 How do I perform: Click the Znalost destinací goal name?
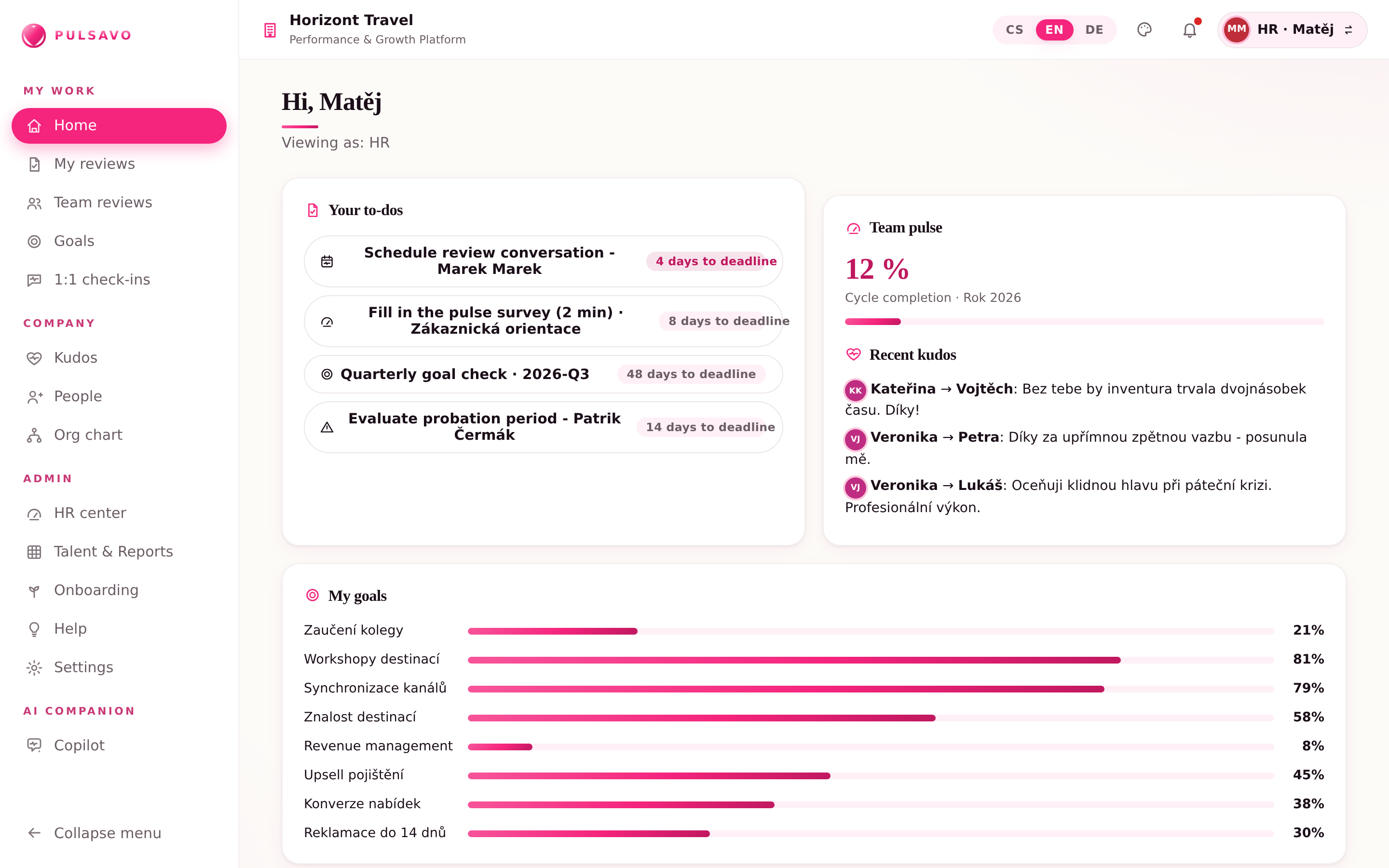(360, 717)
